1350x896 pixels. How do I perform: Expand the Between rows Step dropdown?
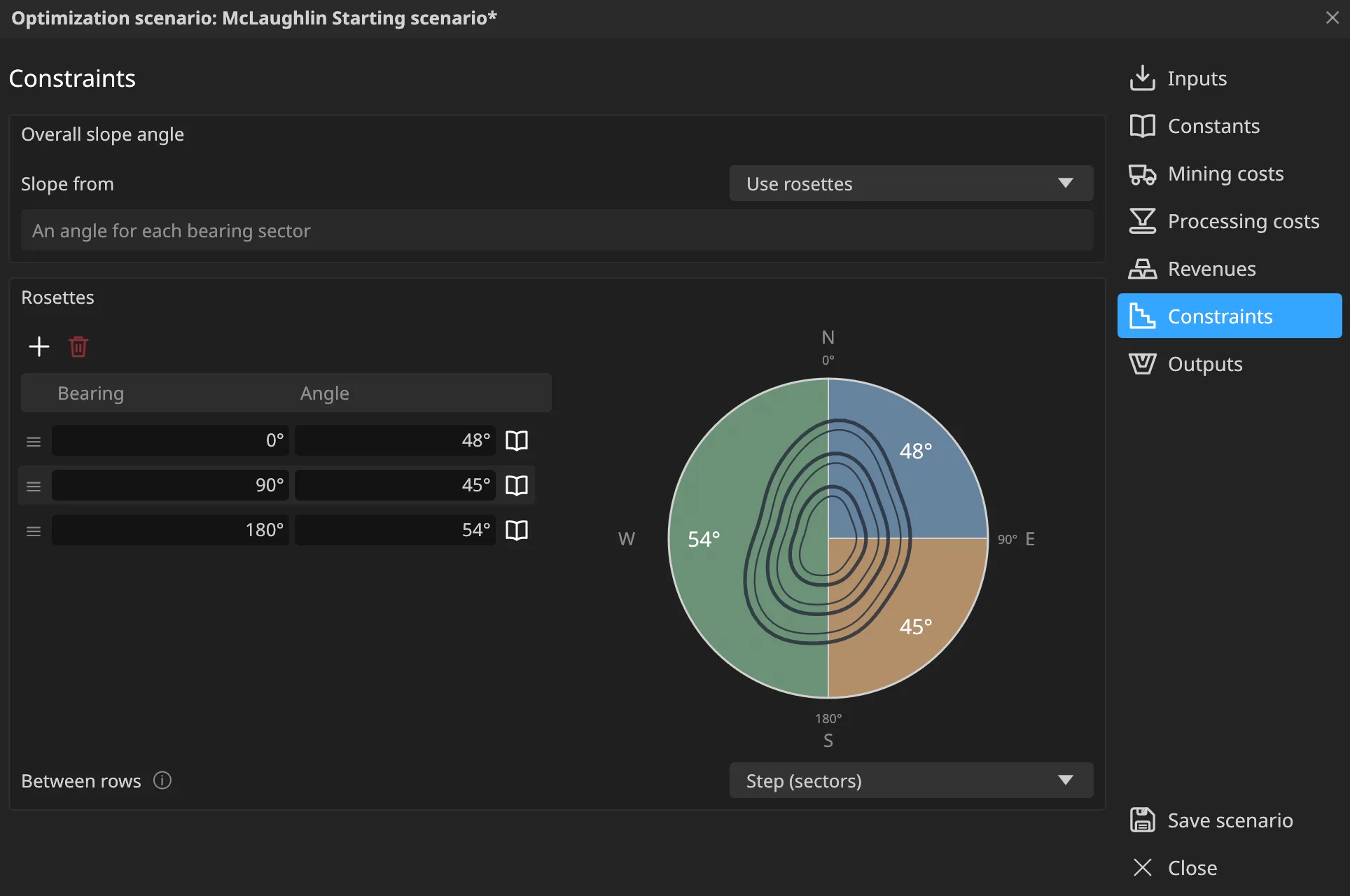click(911, 780)
